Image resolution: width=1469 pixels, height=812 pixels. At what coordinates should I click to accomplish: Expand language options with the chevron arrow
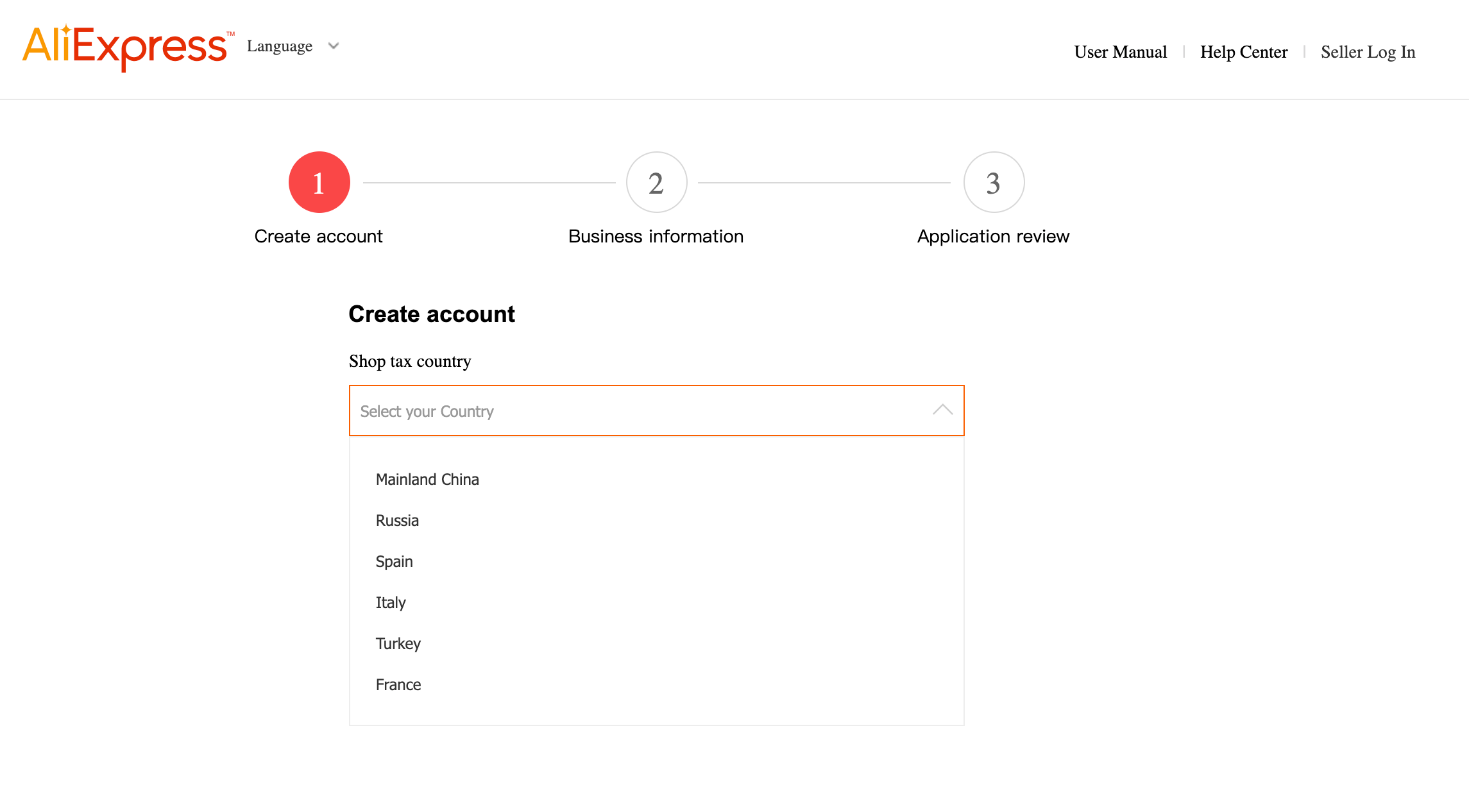tap(334, 46)
